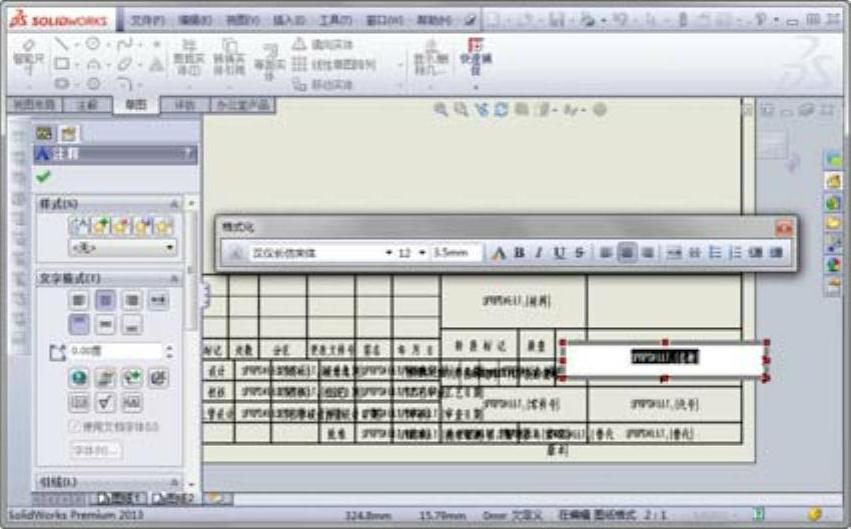
Task: Click Add style star icon
Action: pyautogui.click(x=101, y=225)
